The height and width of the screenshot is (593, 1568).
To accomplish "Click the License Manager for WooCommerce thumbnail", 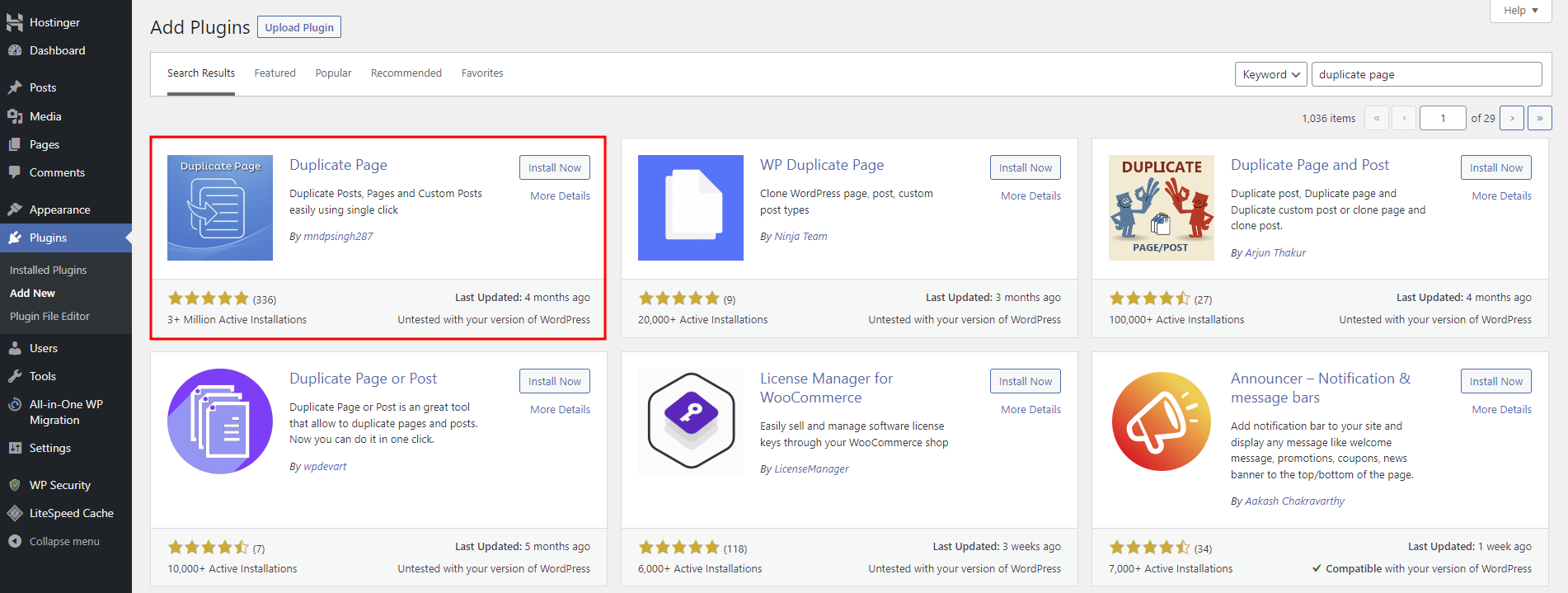I will 691,421.
